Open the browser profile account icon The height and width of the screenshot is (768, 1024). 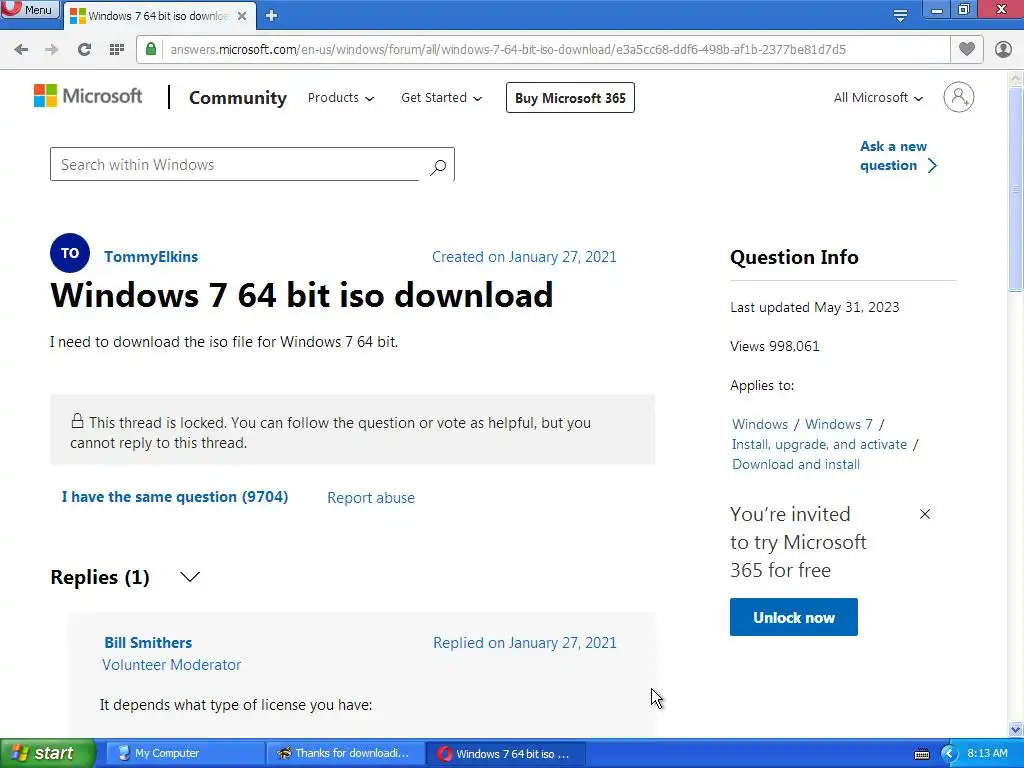(x=1003, y=49)
